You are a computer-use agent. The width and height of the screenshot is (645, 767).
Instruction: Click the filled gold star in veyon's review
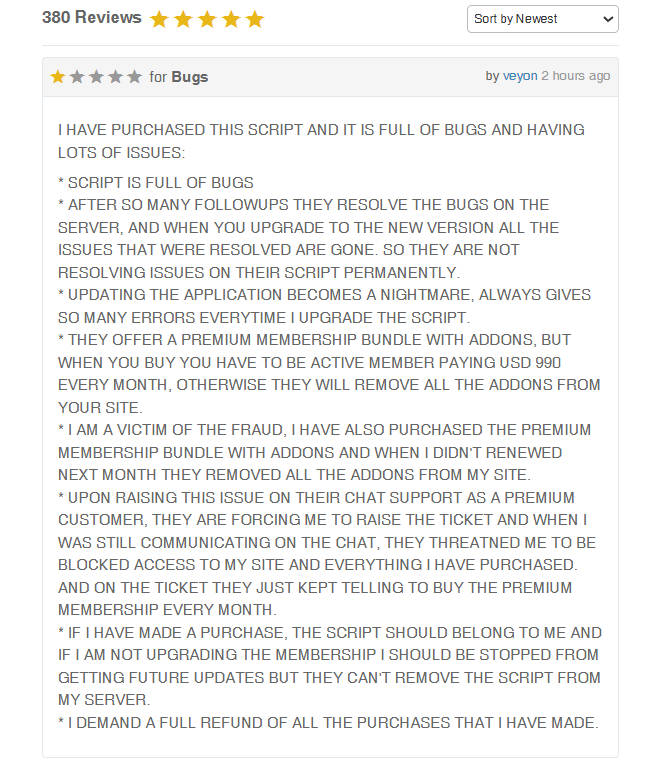(x=58, y=77)
